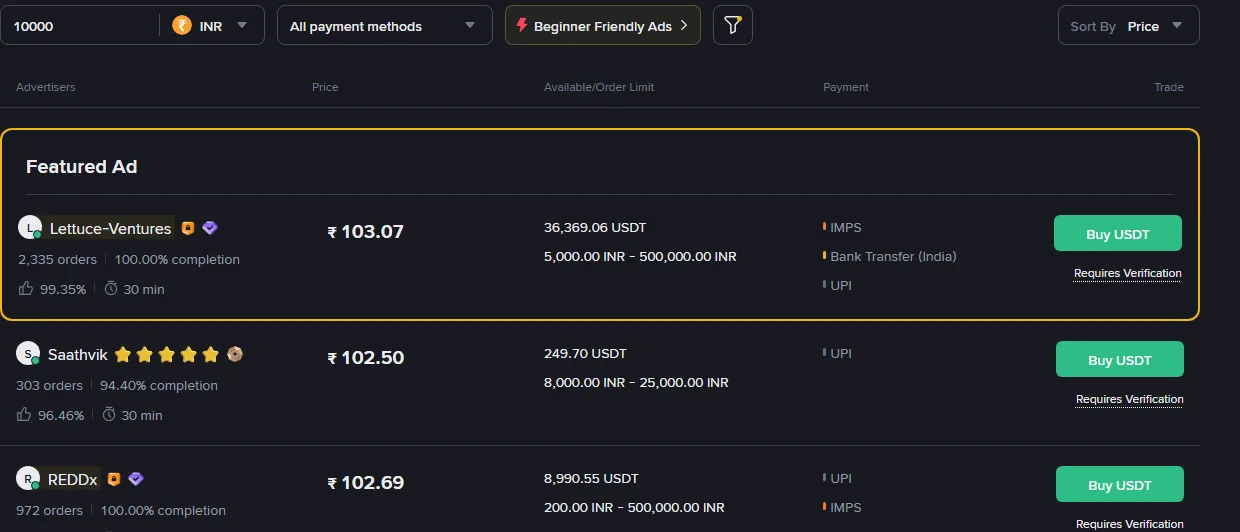This screenshot has height=532, width=1240.
Task: Click the Featured Ad heading
Action: (82, 167)
